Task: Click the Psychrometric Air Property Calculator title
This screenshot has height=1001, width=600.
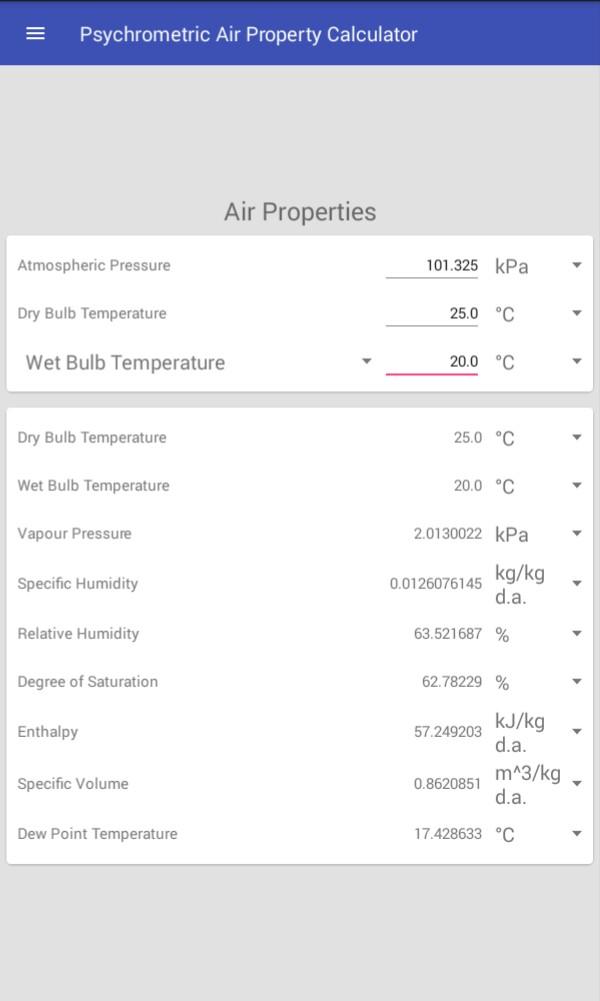Action: (249, 34)
